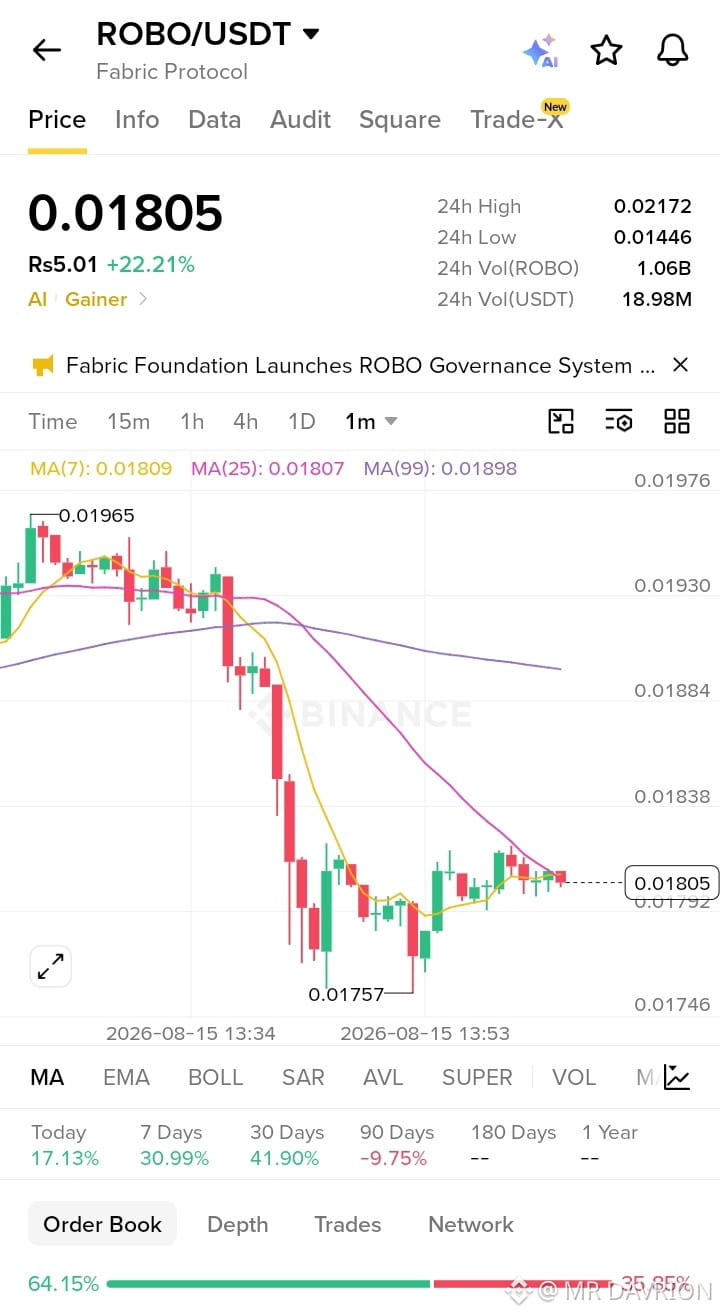This screenshot has width=720, height=1316.
Task: Tap the 90 Days -9.75% performance
Action: pyautogui.click(x=397, y=1145)
